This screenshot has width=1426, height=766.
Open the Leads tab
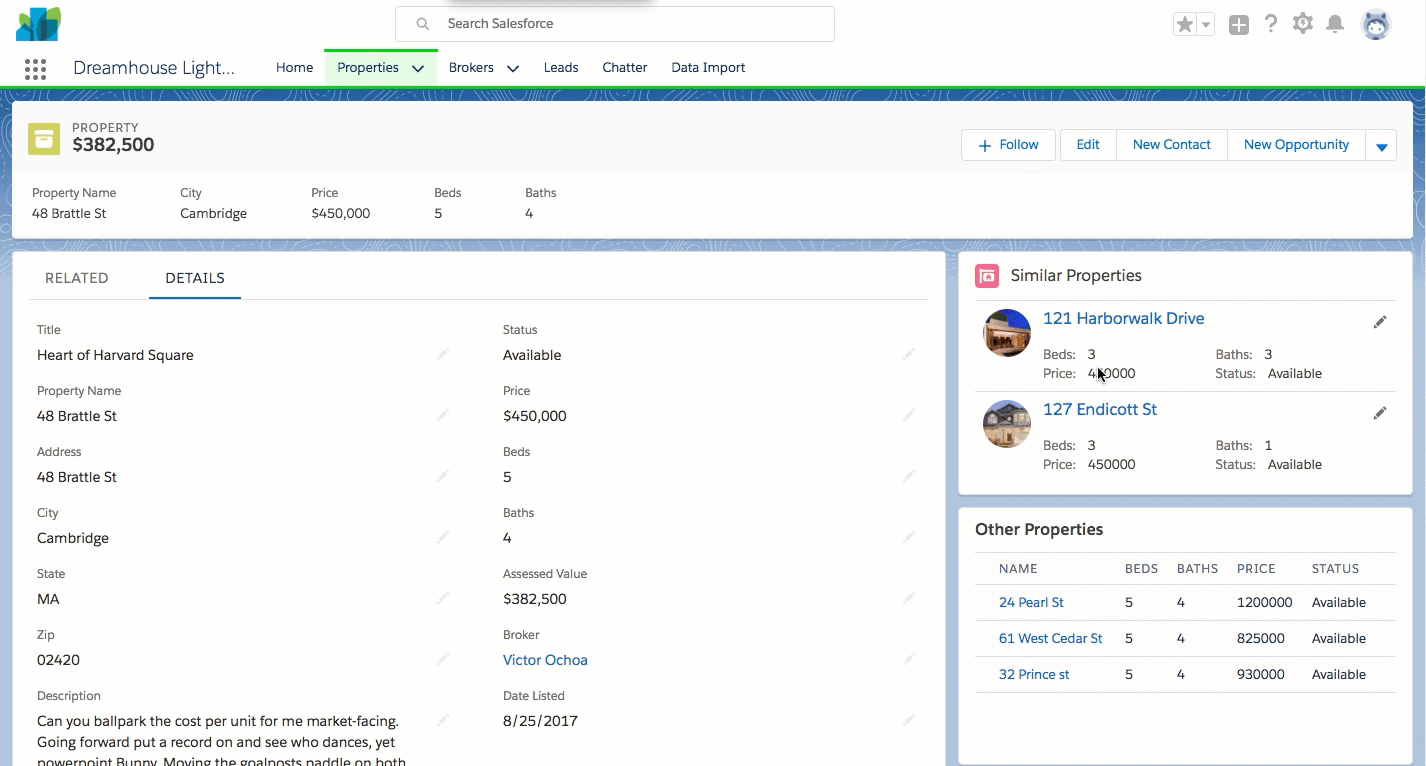point(561,67)
